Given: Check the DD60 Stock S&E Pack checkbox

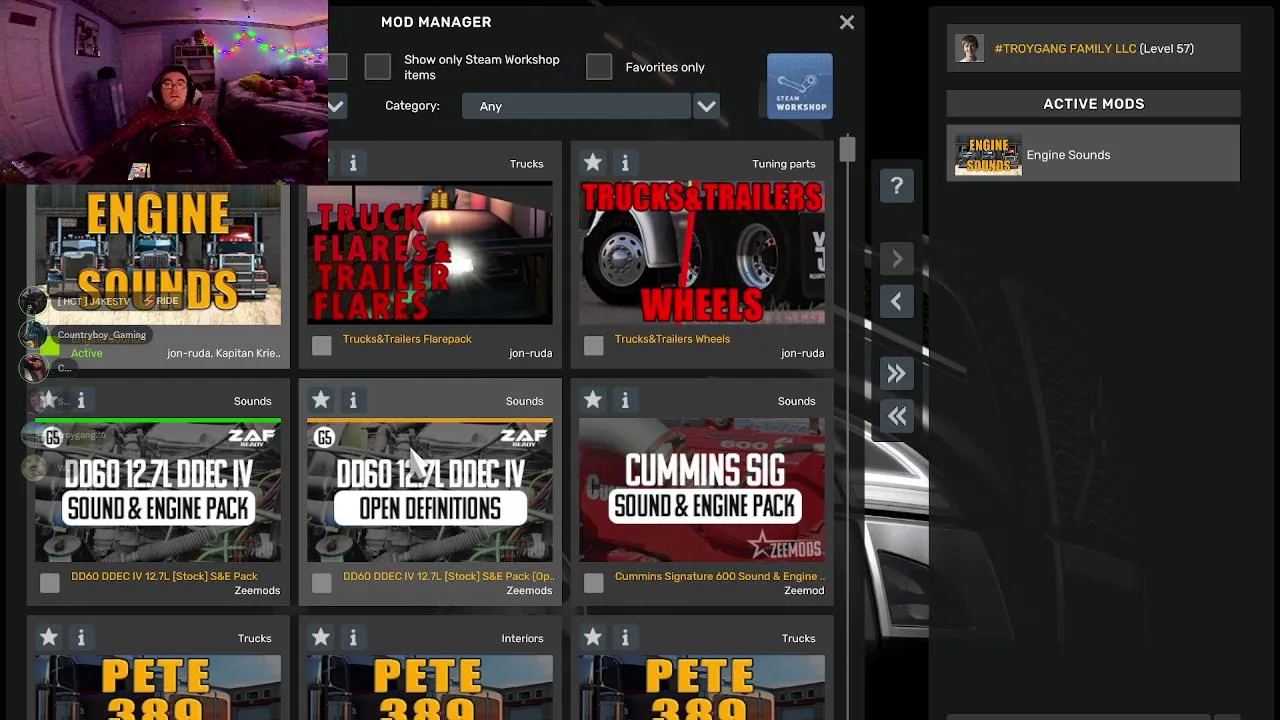Looking at the screenshot, I should [49, 583].
